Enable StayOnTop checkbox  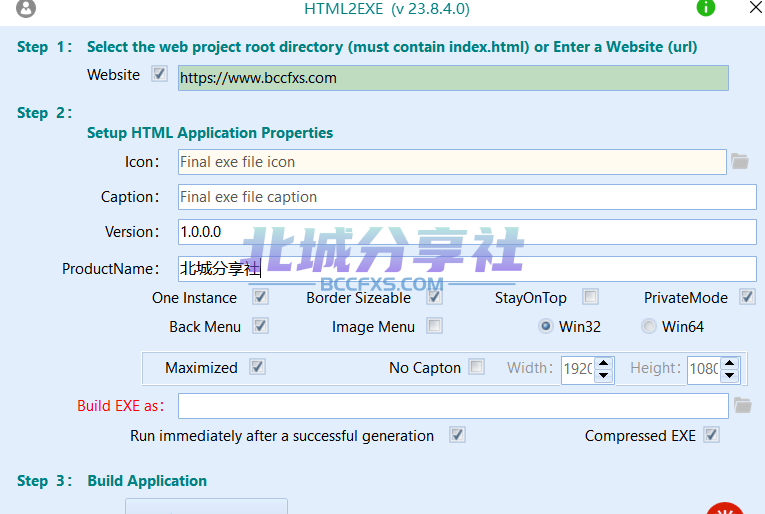(590, 297)
